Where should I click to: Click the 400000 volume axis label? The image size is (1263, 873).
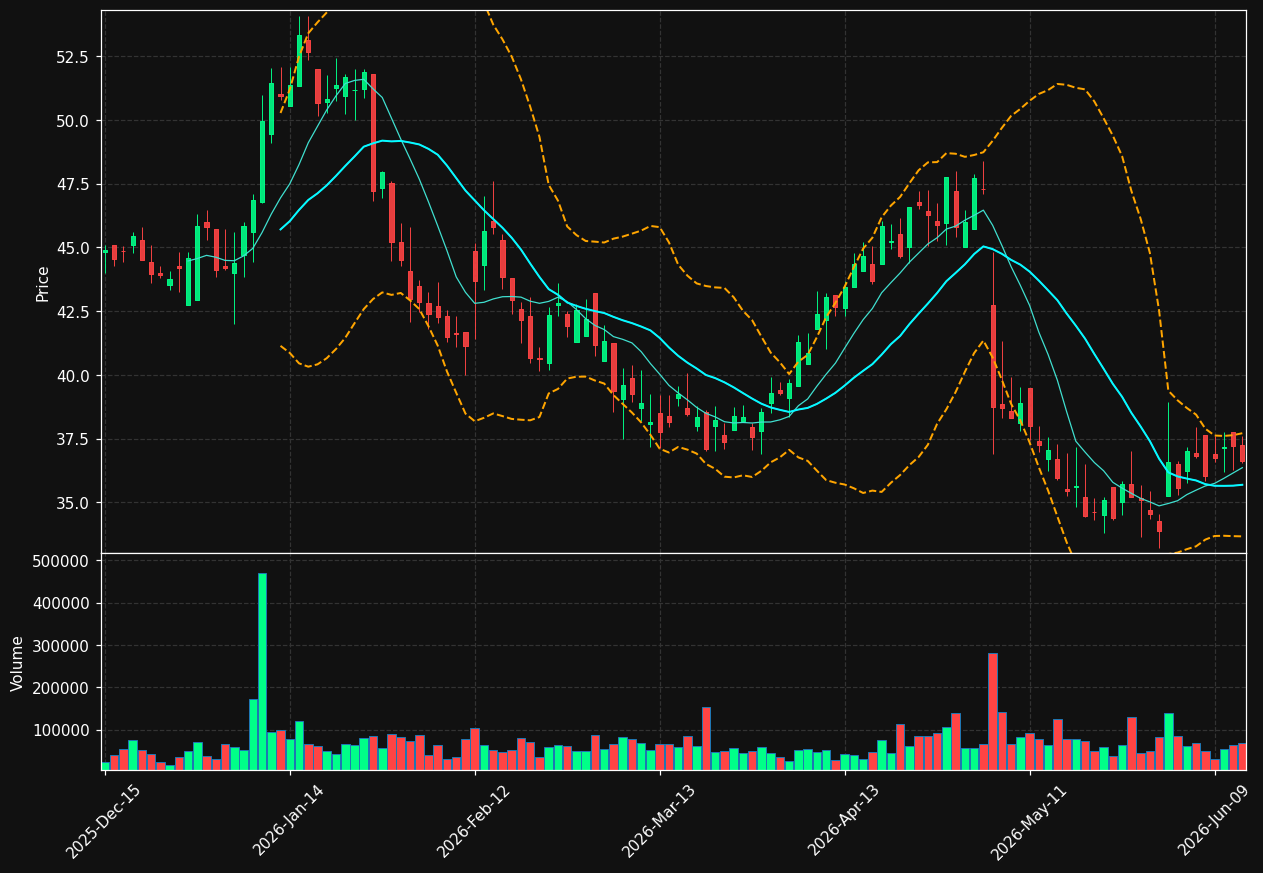pyautogui.click(x=62, y=603)
